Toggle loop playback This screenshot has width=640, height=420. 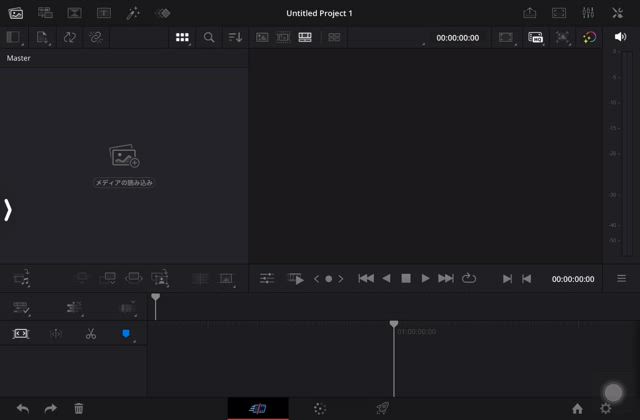pos(469,279)
